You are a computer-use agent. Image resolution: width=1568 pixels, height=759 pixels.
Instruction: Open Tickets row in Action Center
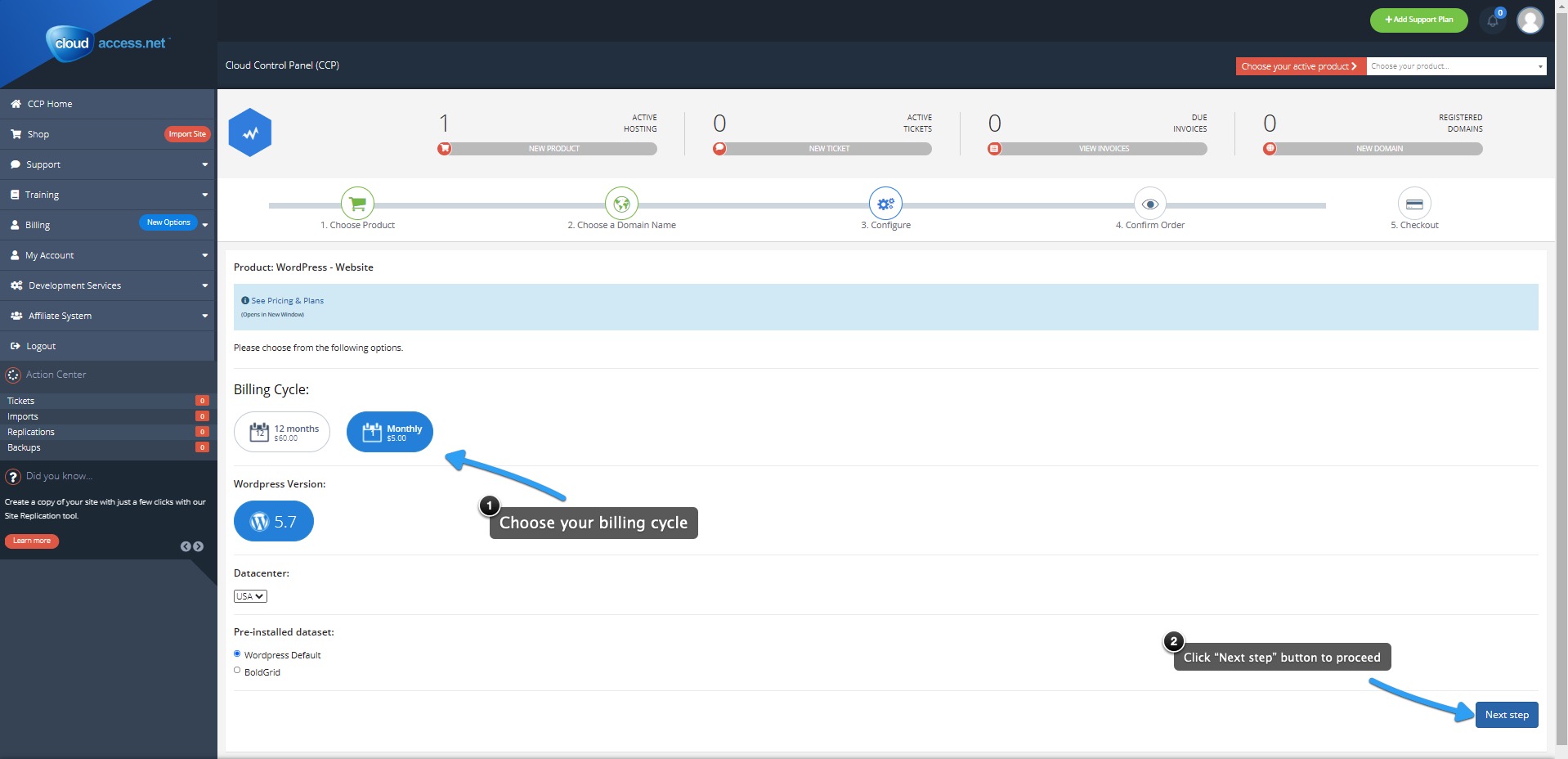[107, 401]
